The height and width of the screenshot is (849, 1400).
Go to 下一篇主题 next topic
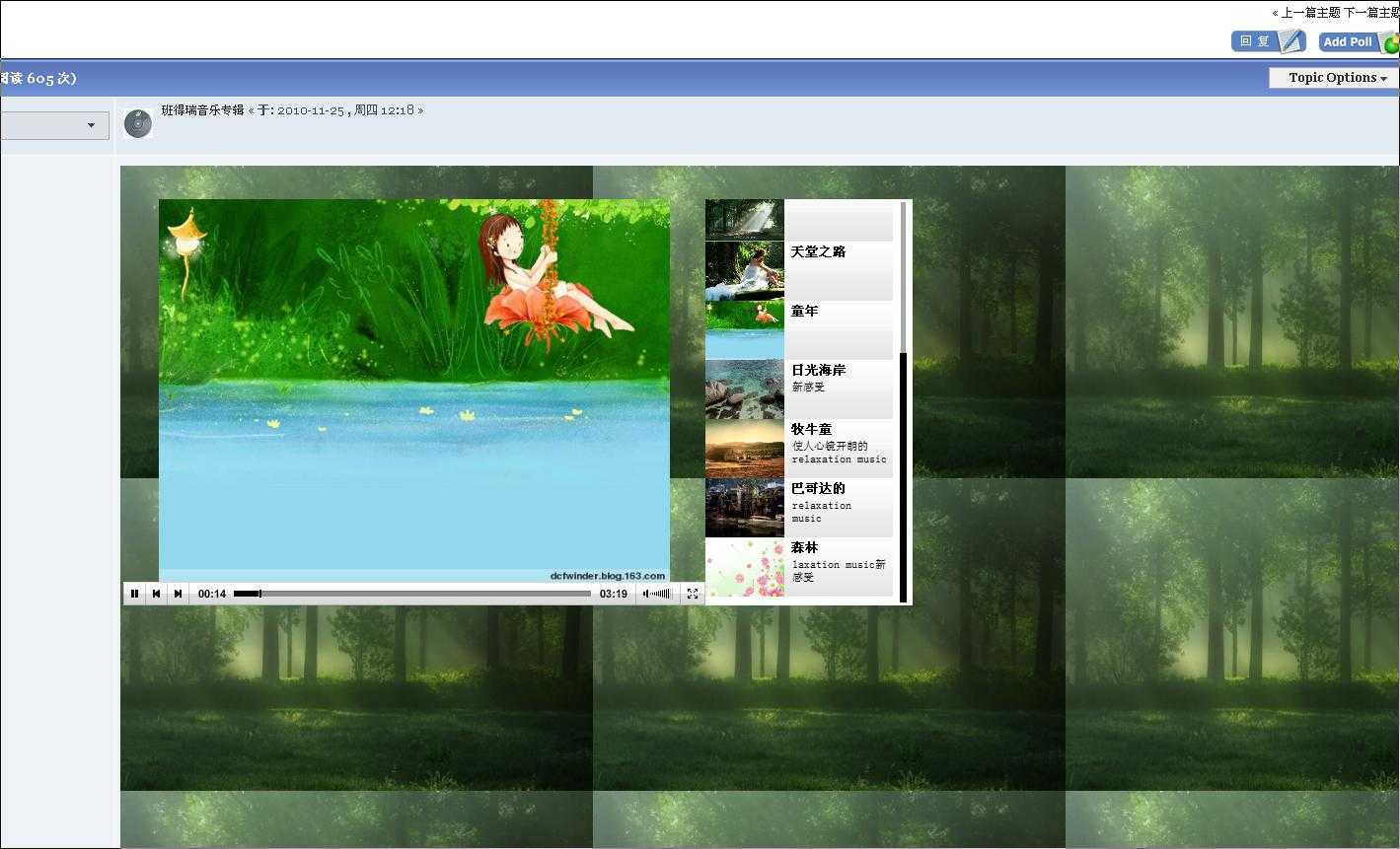click(1371, 13)
